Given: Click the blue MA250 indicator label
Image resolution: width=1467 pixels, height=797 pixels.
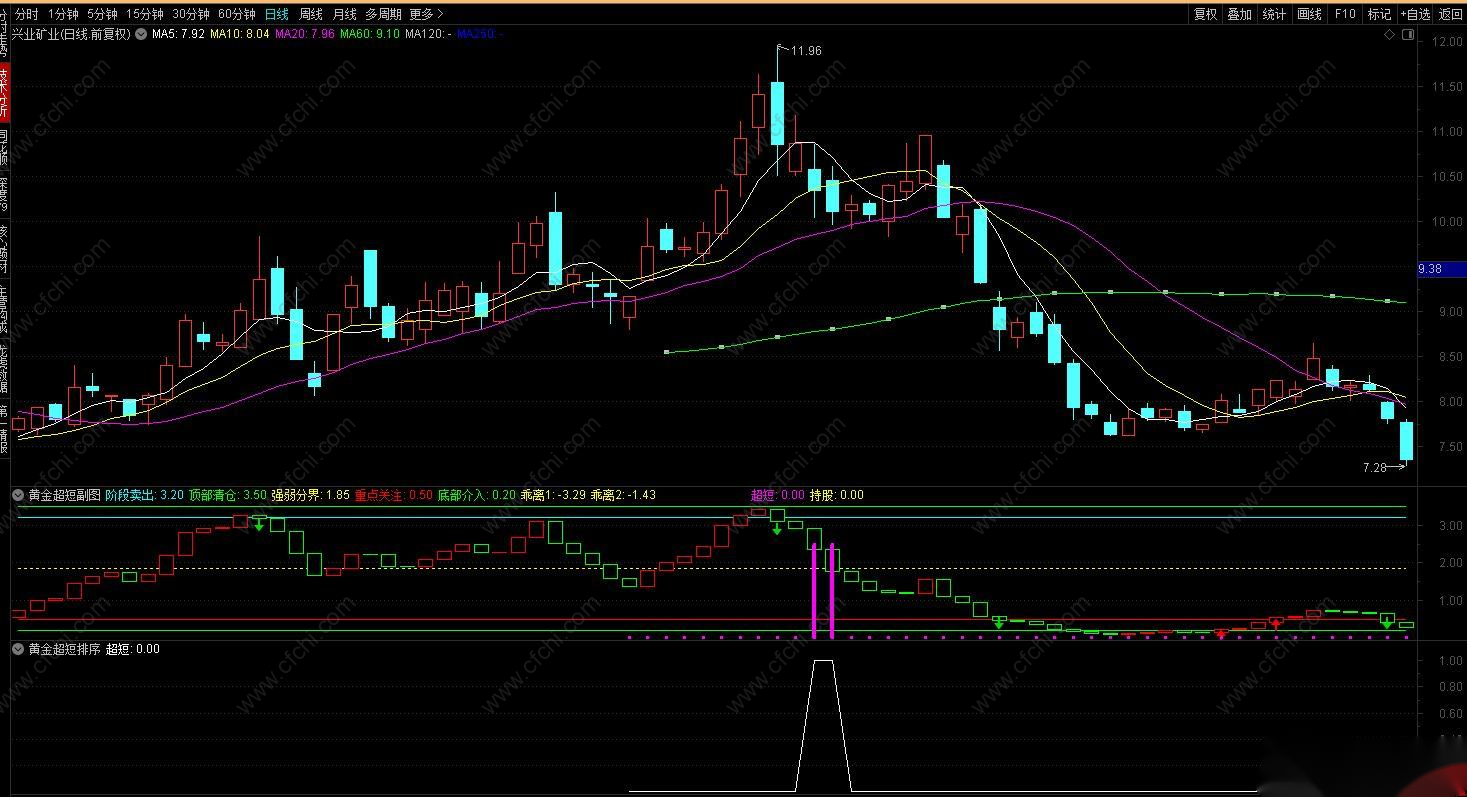Looking at the screenshot, I should coord(480,34).
